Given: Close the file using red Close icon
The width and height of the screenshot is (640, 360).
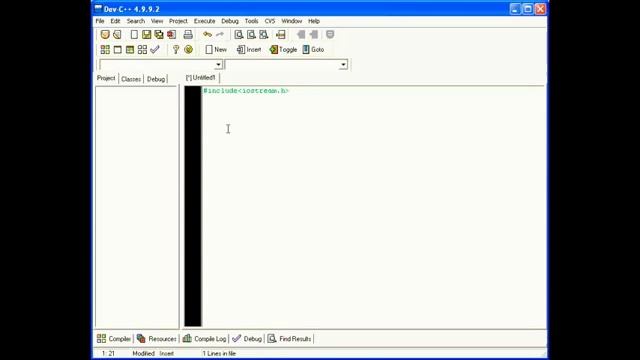Looking at the screenshot, I should [x=171, y=35].
